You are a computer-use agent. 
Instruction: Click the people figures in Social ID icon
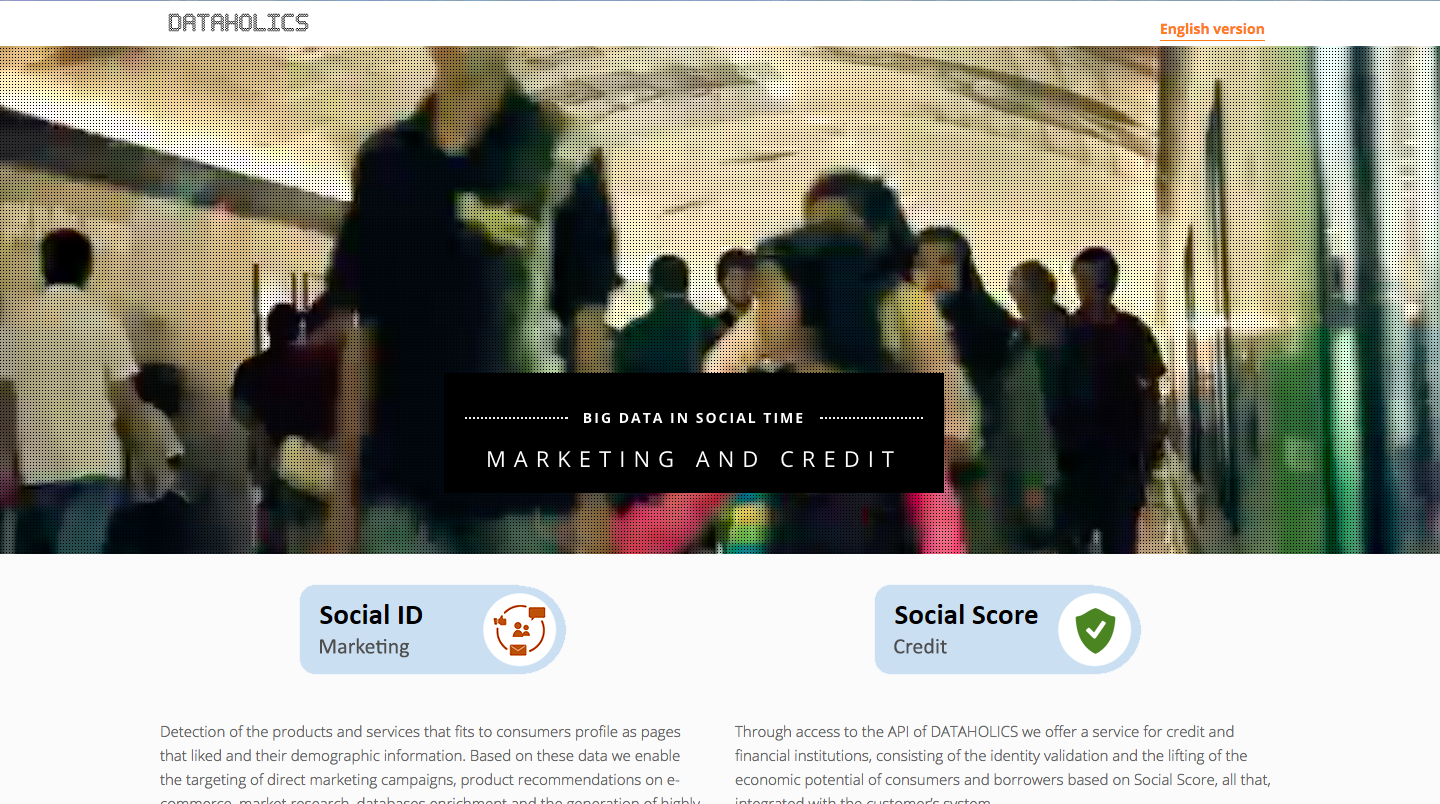coord(520,630)
